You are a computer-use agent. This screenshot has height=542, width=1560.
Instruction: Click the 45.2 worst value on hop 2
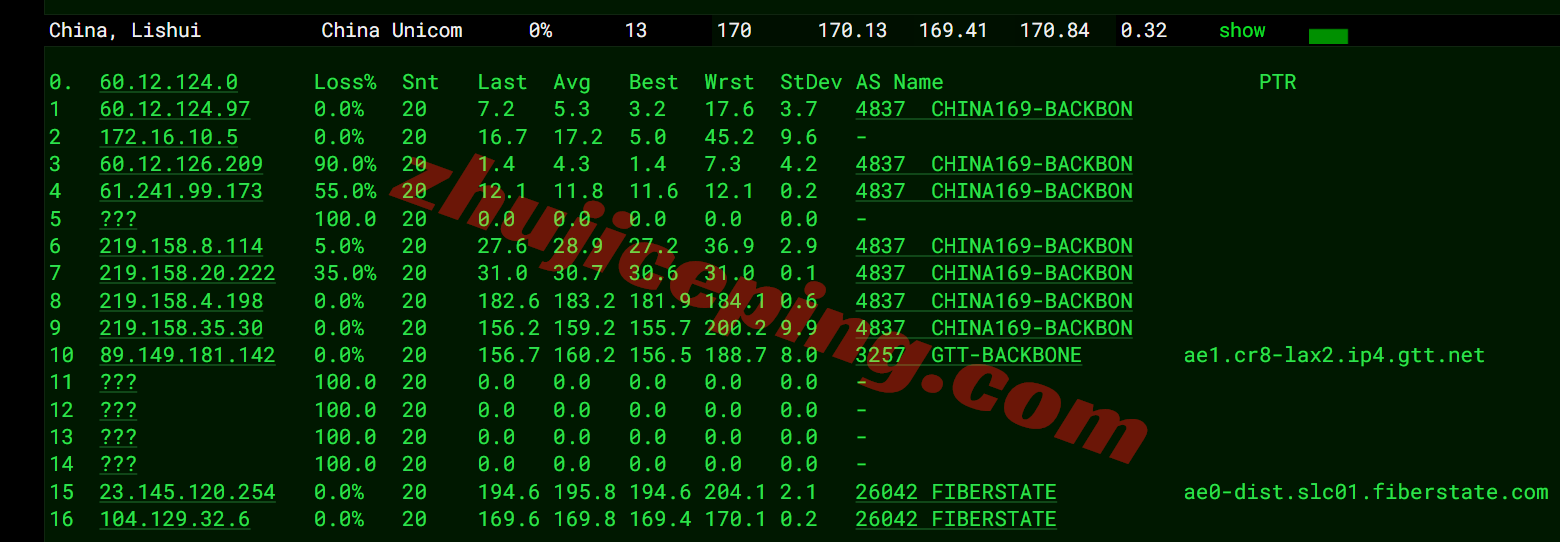pyautogui.click(x=729, y=137)
